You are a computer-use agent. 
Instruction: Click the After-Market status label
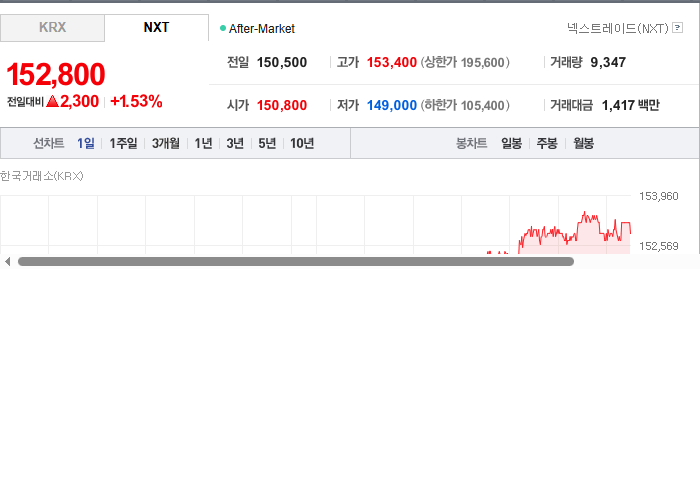[262, 29]
